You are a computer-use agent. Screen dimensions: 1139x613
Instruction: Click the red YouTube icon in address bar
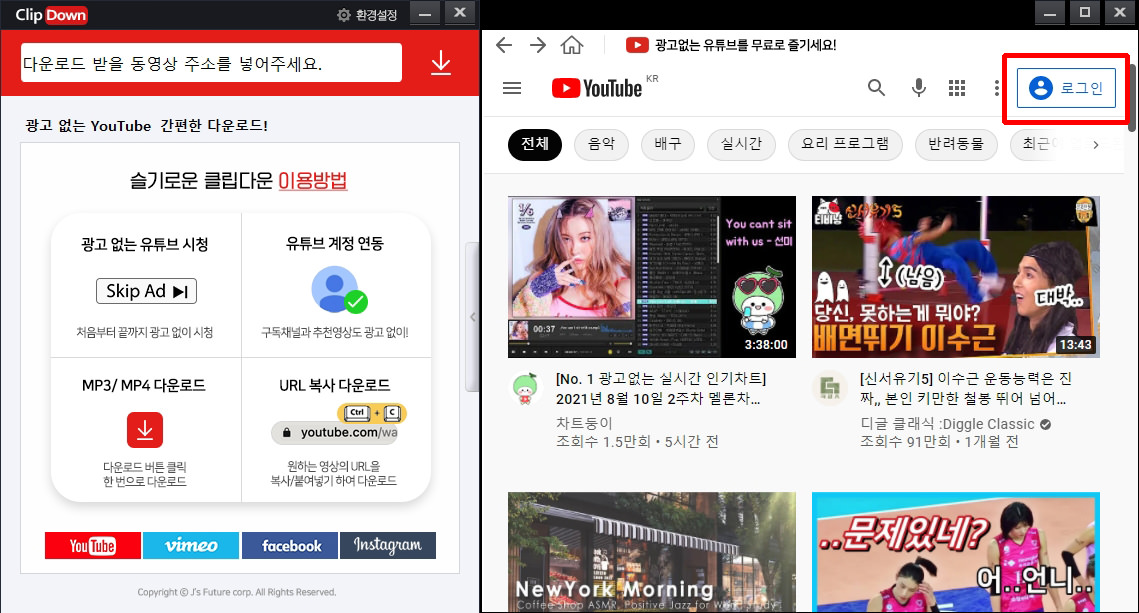637,45
